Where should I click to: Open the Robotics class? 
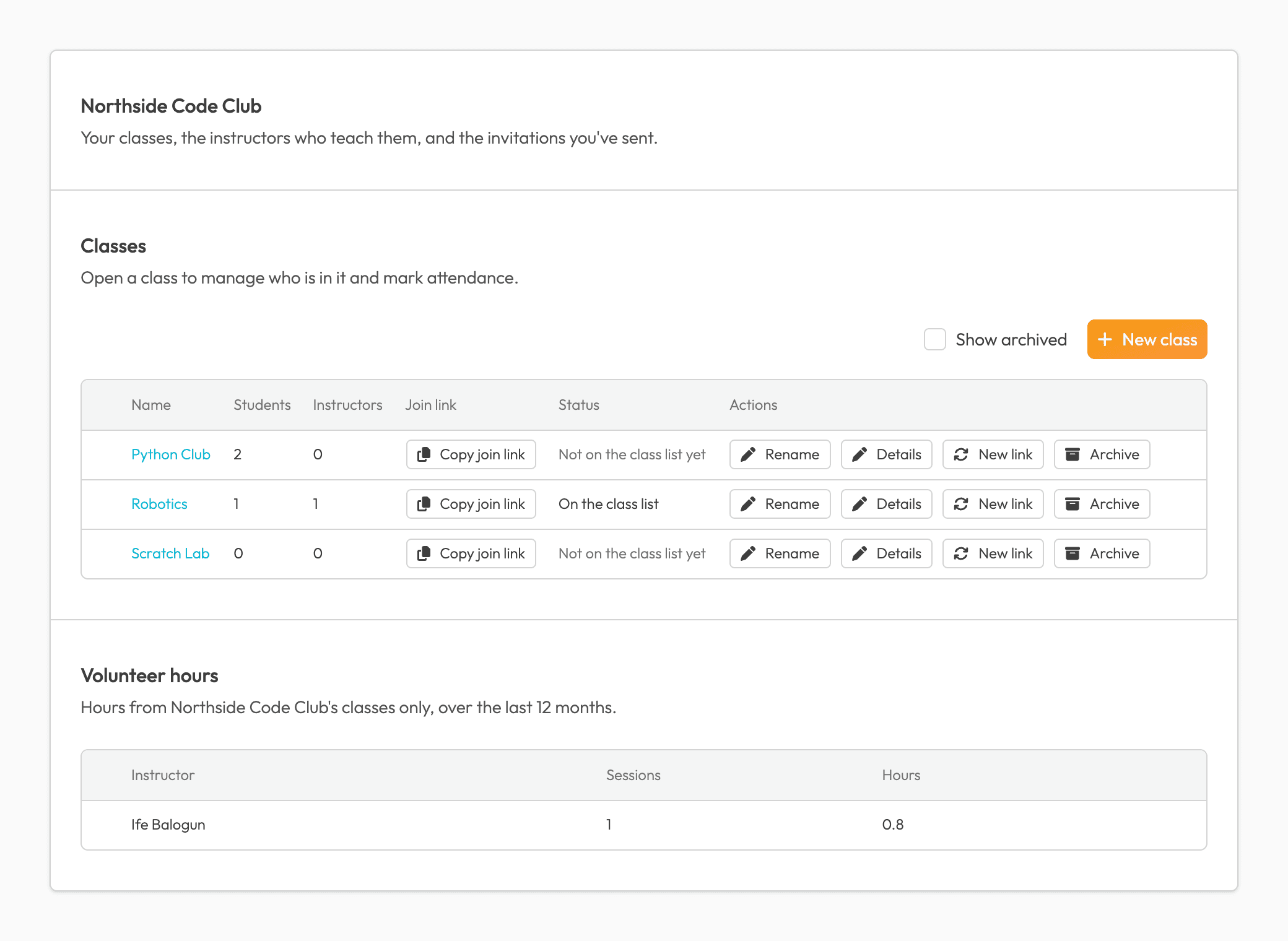click(159, 504)
